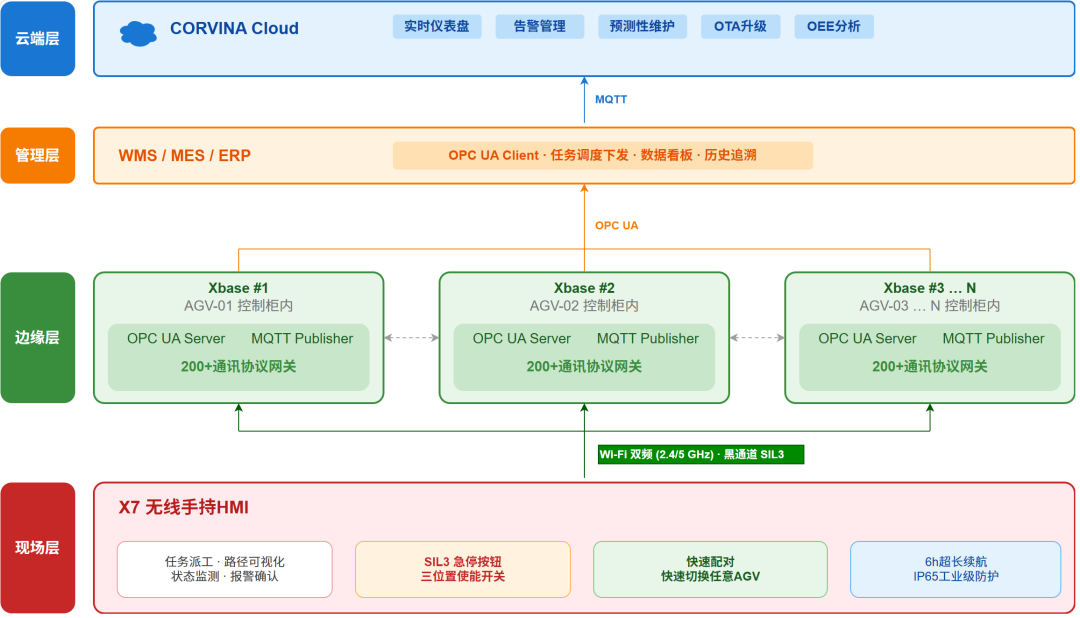Click the 快速配对 快速切换任意AGV card

coord(710,569)
